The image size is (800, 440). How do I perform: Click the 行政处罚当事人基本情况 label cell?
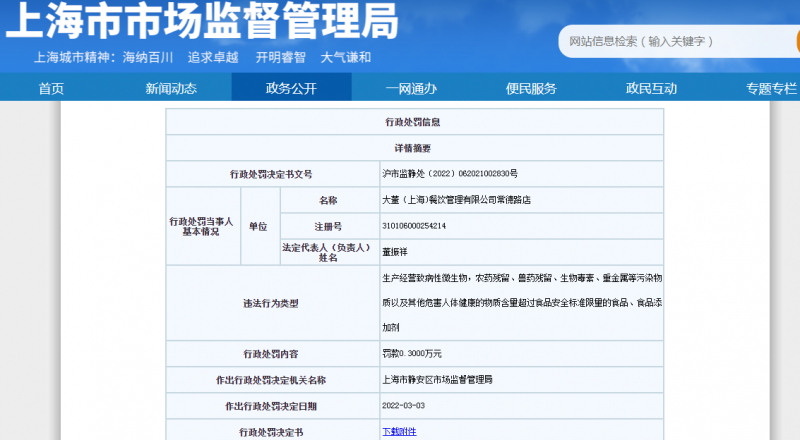click(x=203, y=226)
